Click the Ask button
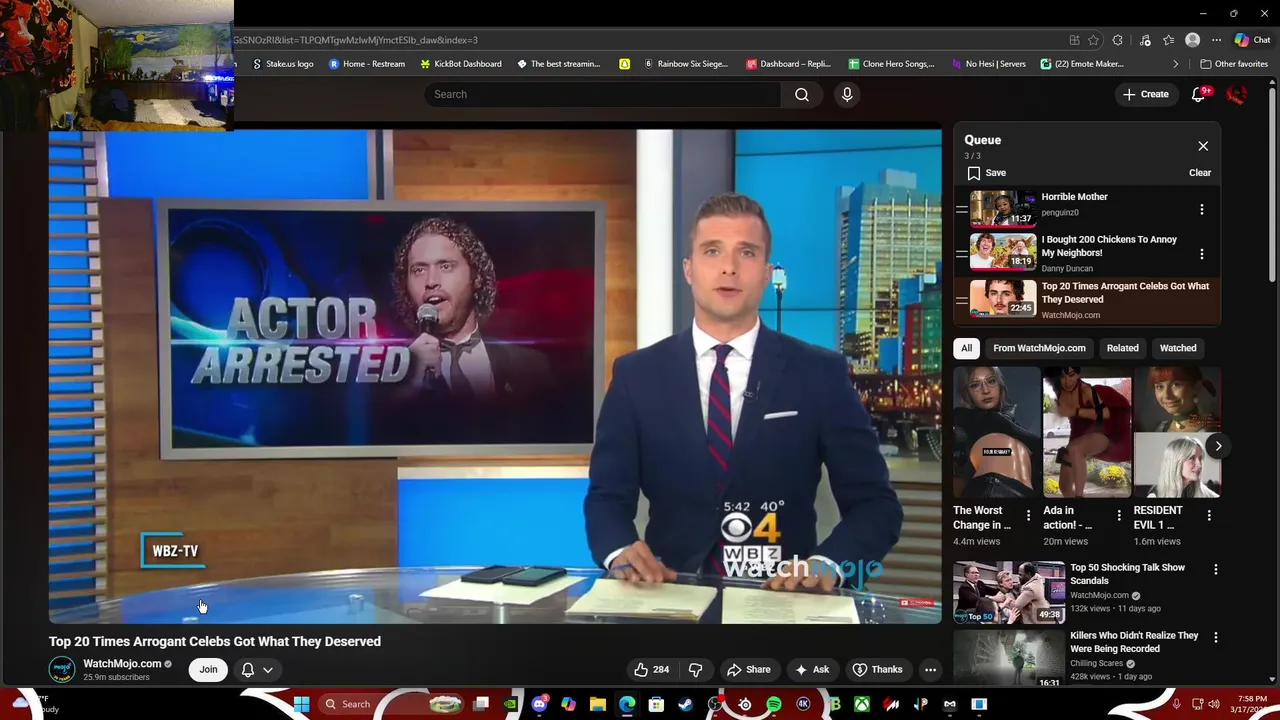This screenshot has width=1280, height=720. point(812,670)
